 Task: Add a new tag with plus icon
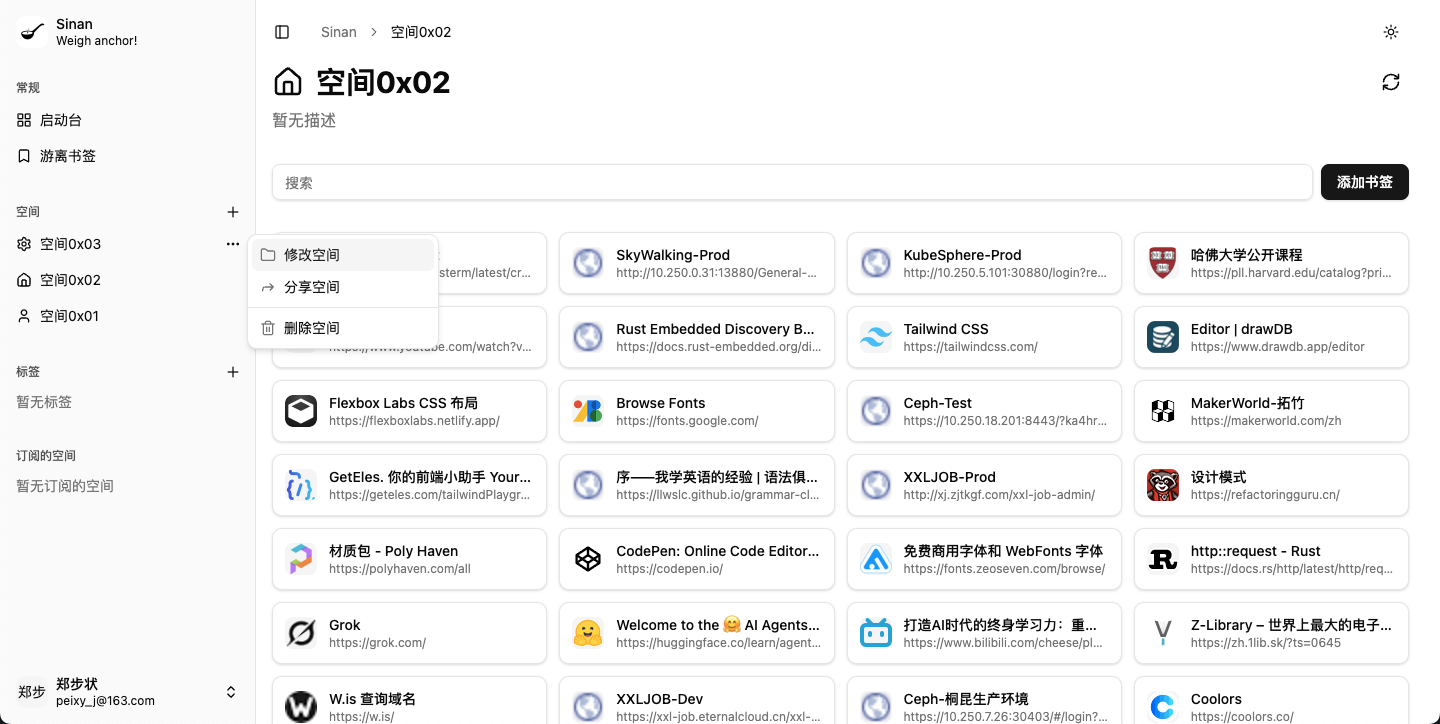pos(233,372)
